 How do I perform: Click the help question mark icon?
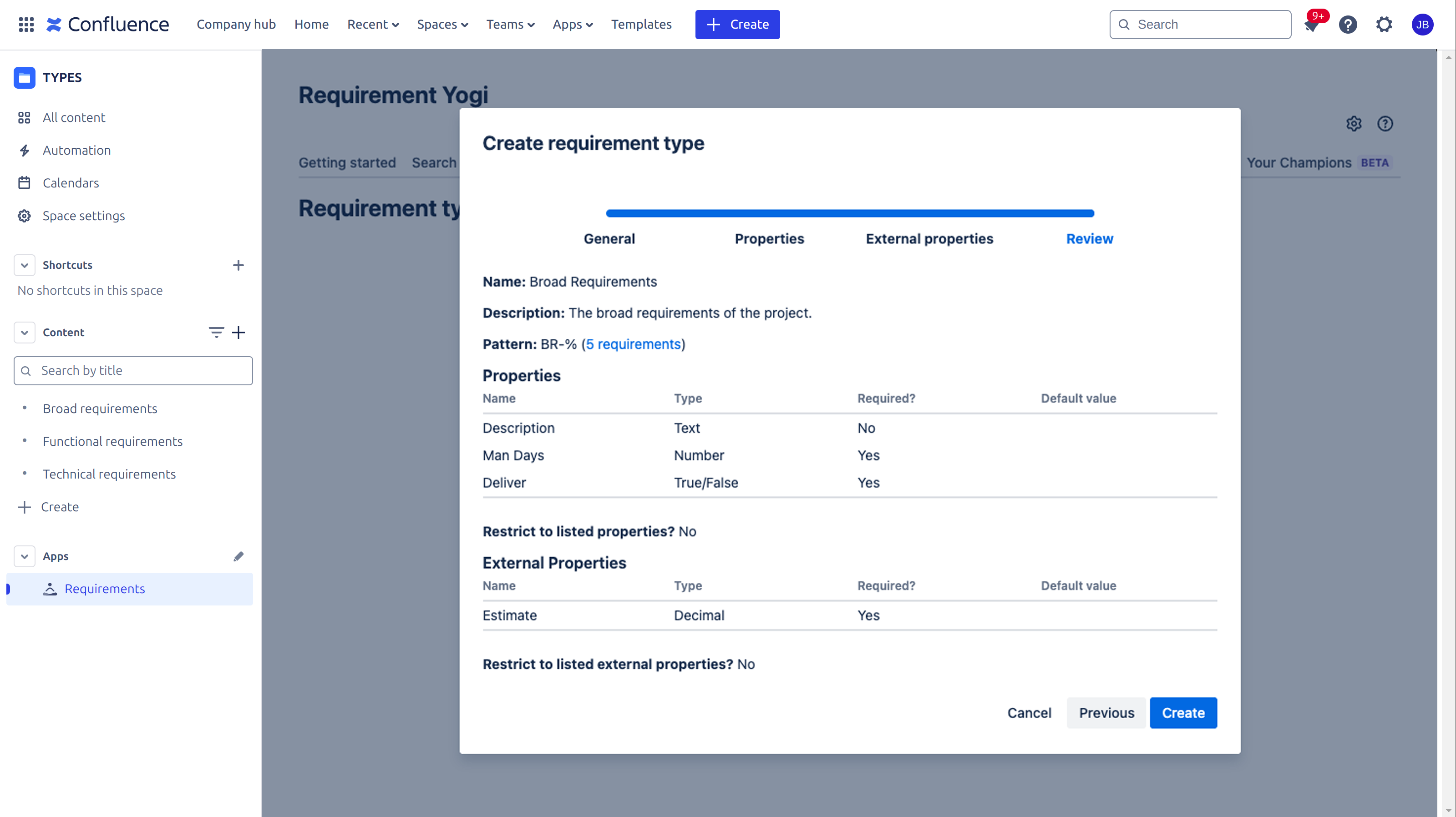tap(1349, 24)
